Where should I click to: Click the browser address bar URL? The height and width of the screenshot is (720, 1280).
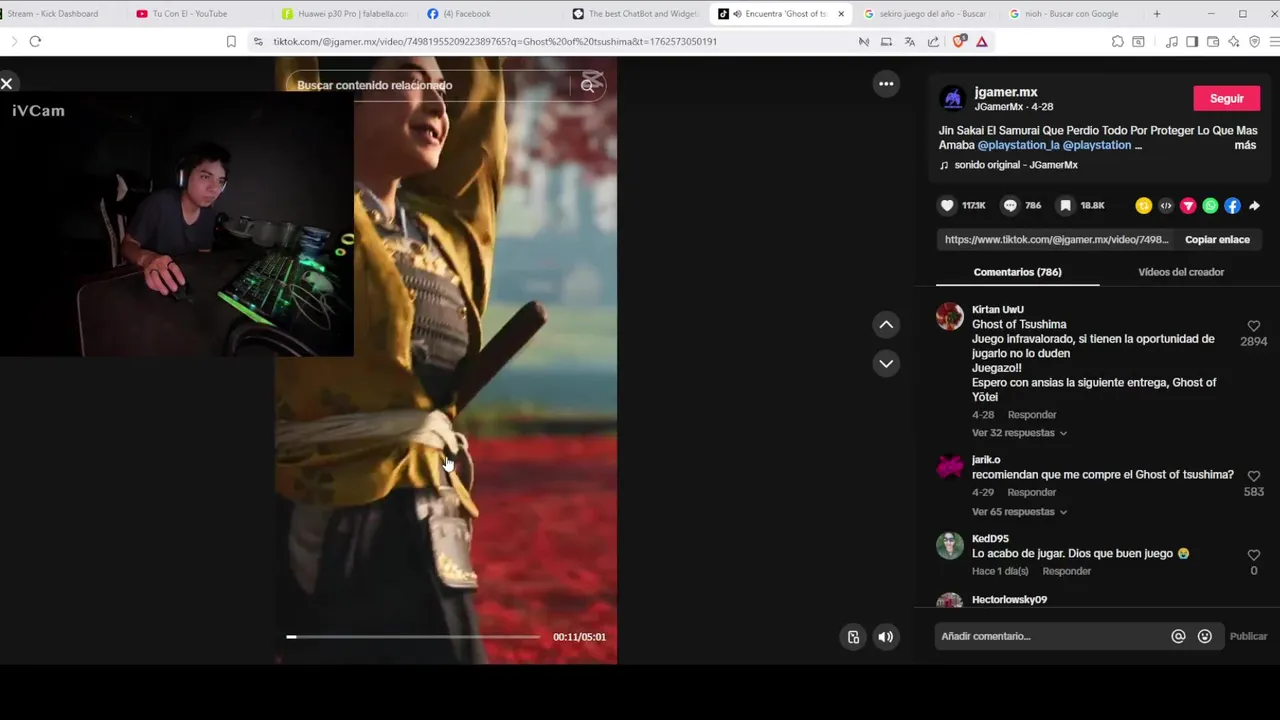pos(495,42)
